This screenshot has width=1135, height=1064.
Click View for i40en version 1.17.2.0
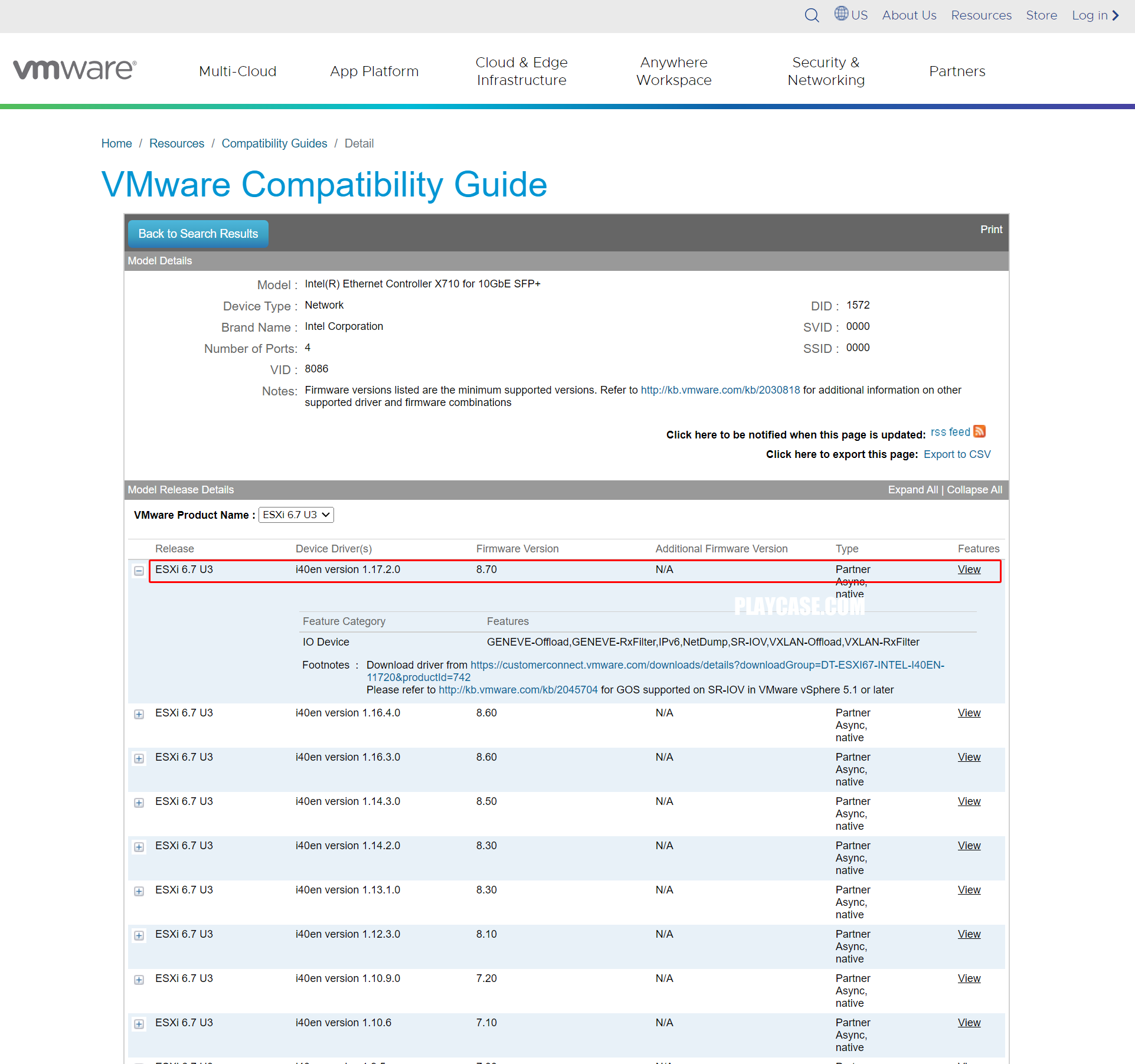click(969, 569)
